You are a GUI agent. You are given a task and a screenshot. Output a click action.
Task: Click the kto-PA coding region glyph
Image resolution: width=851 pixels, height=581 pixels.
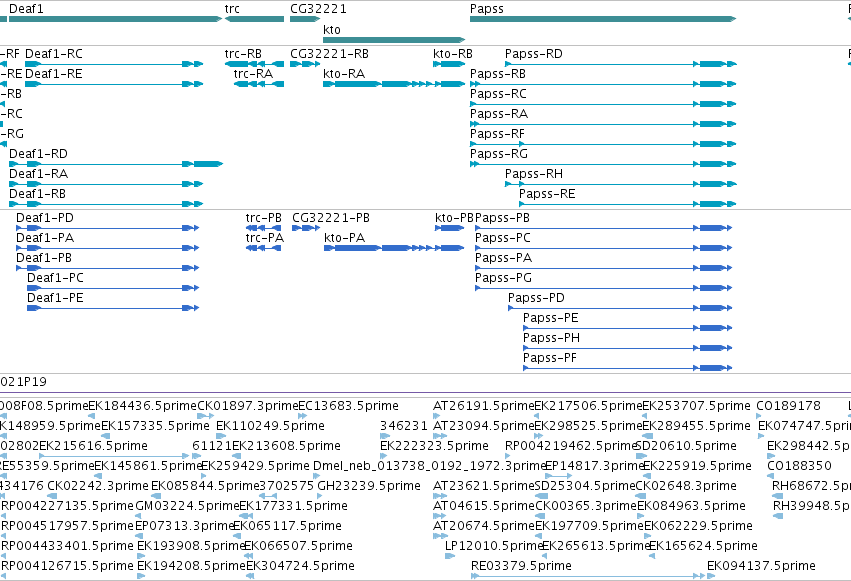point(394,248)
